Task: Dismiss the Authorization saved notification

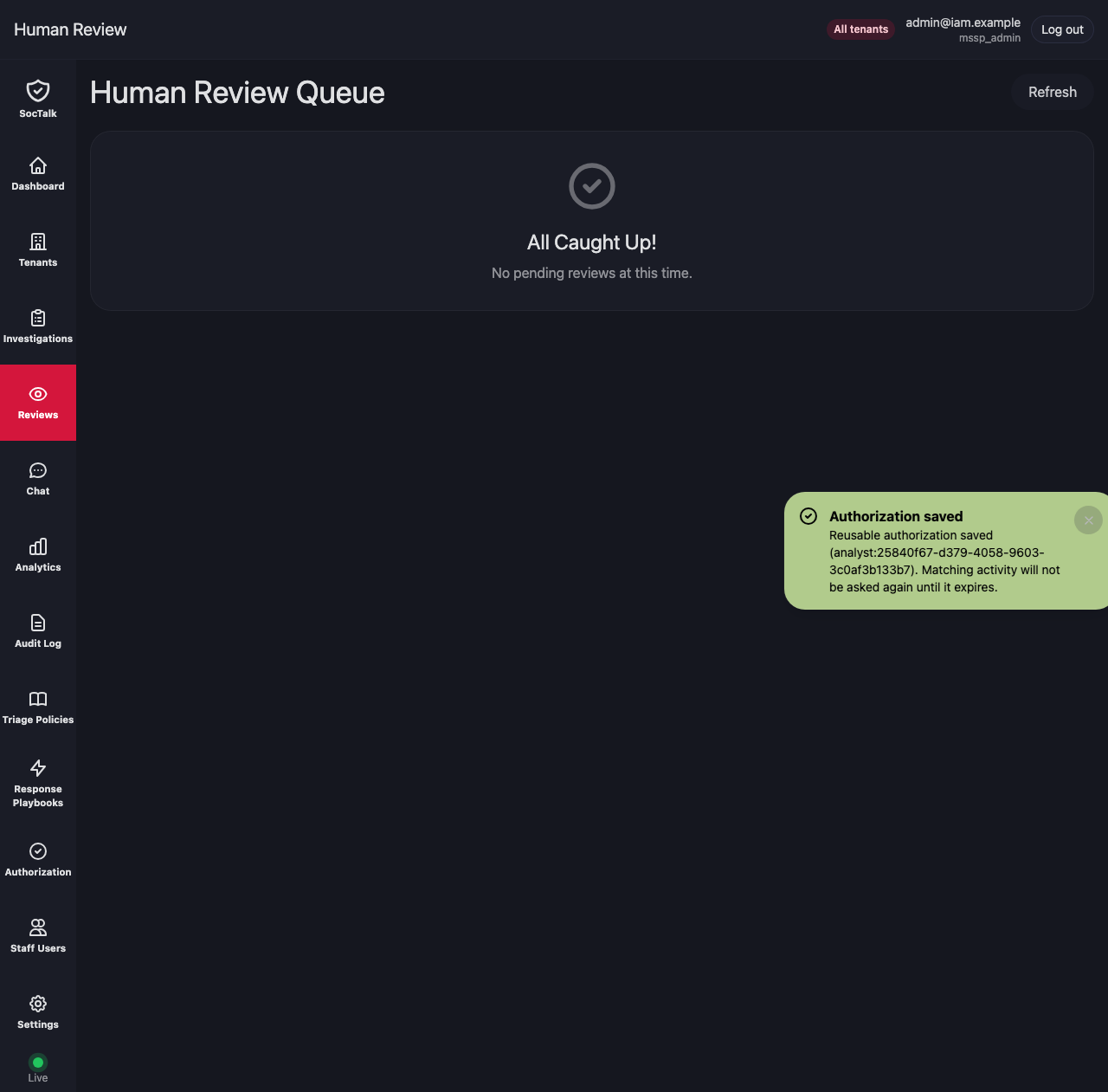Action: tap(1088, 520)
